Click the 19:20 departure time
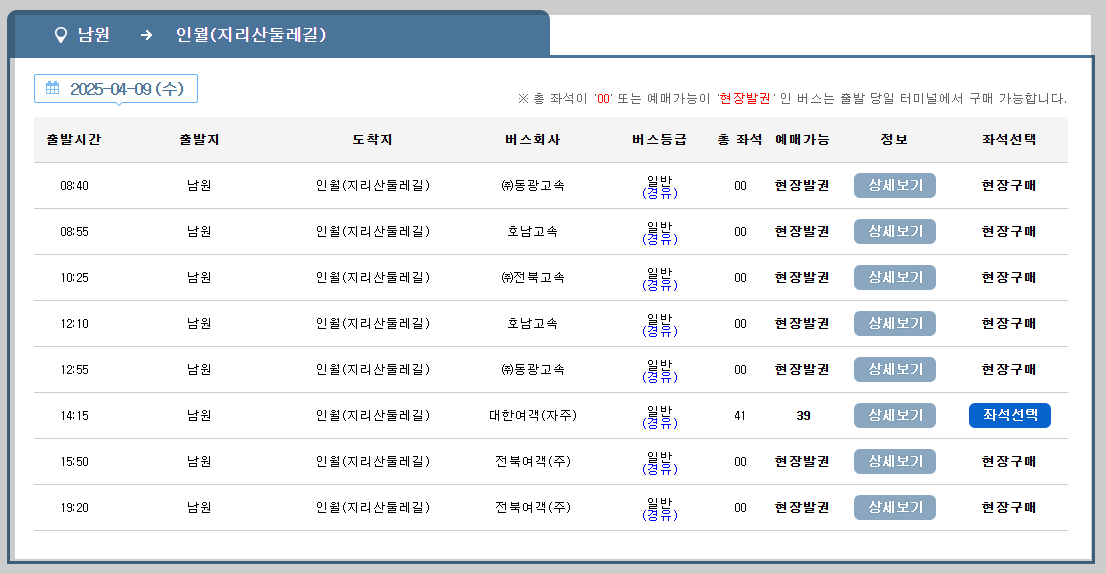The height and width of the screenshot is (574, 1106). 74,507
